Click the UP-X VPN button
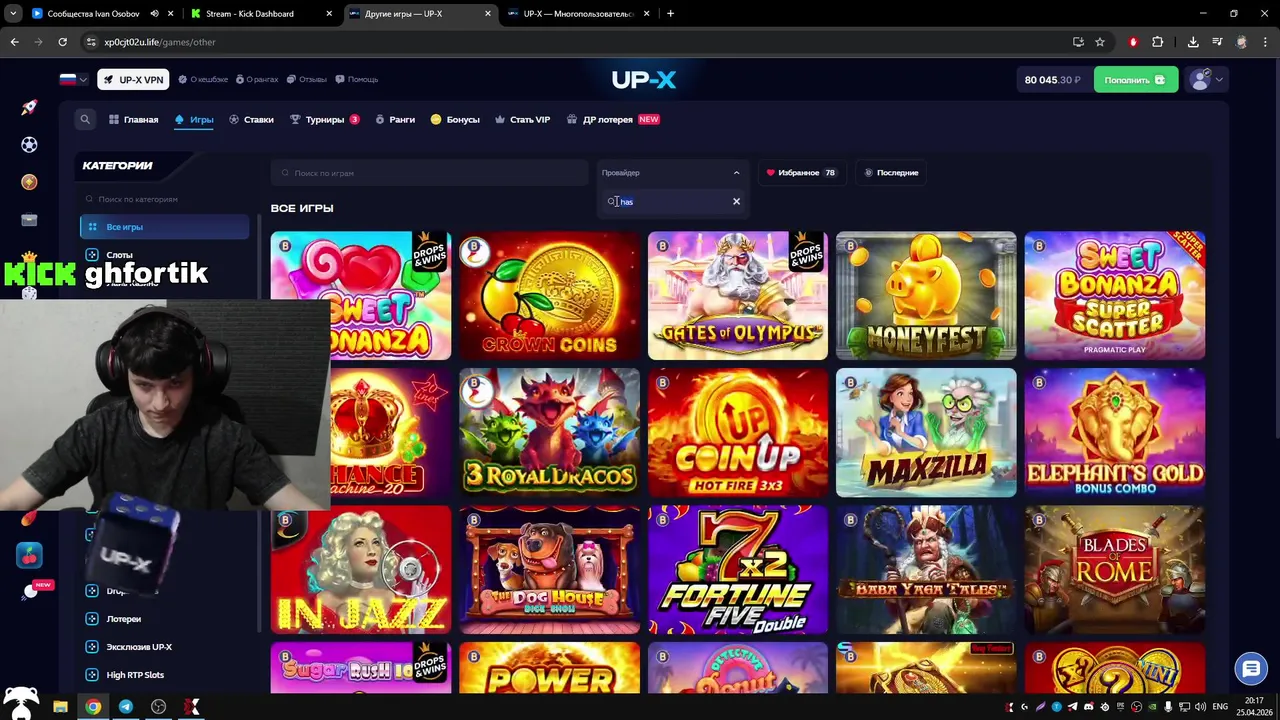1280x720 pixels. pyautogui.click(x=133, y=80)
